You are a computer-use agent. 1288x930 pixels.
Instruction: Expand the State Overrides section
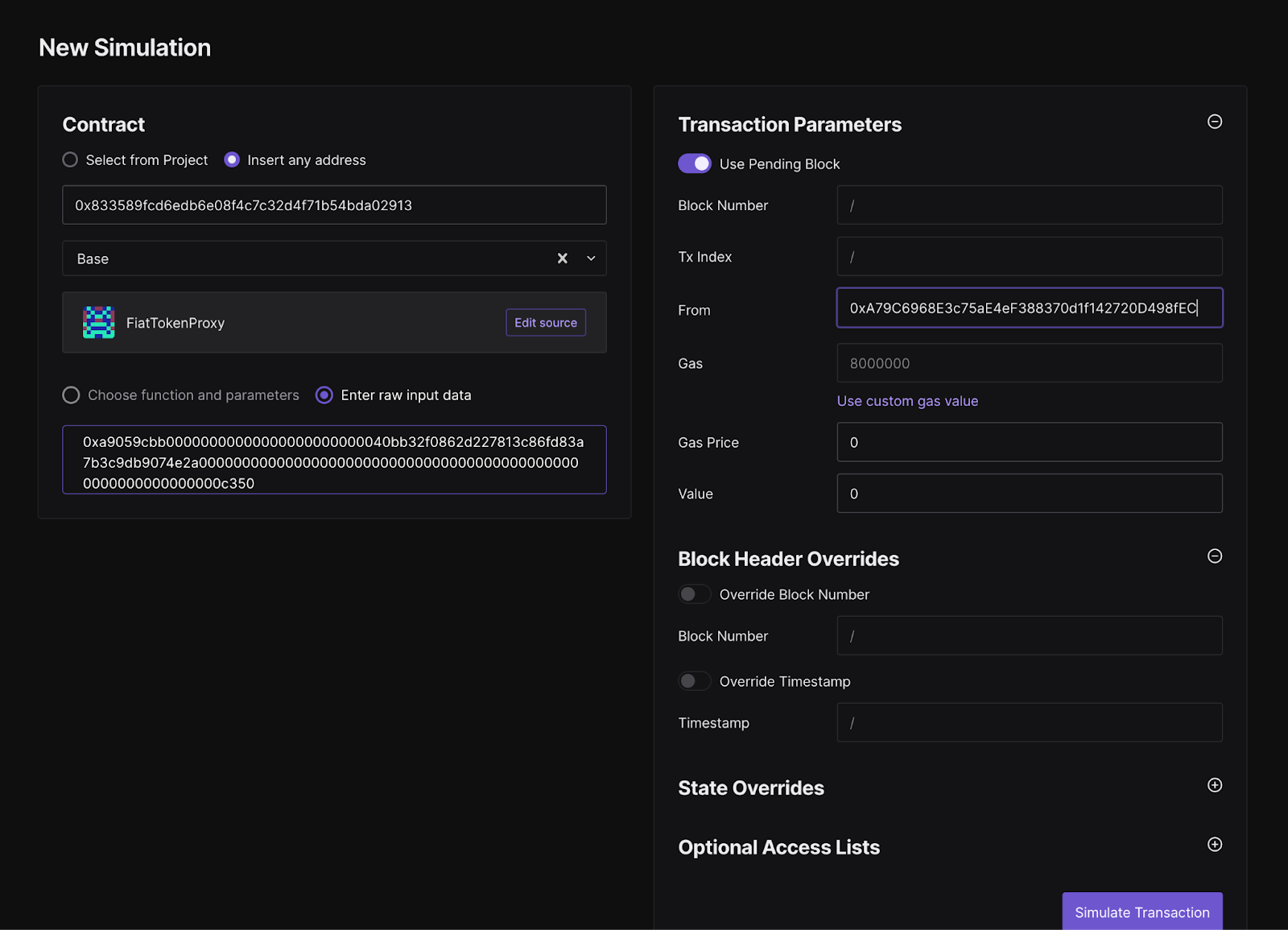point(1215,785)
